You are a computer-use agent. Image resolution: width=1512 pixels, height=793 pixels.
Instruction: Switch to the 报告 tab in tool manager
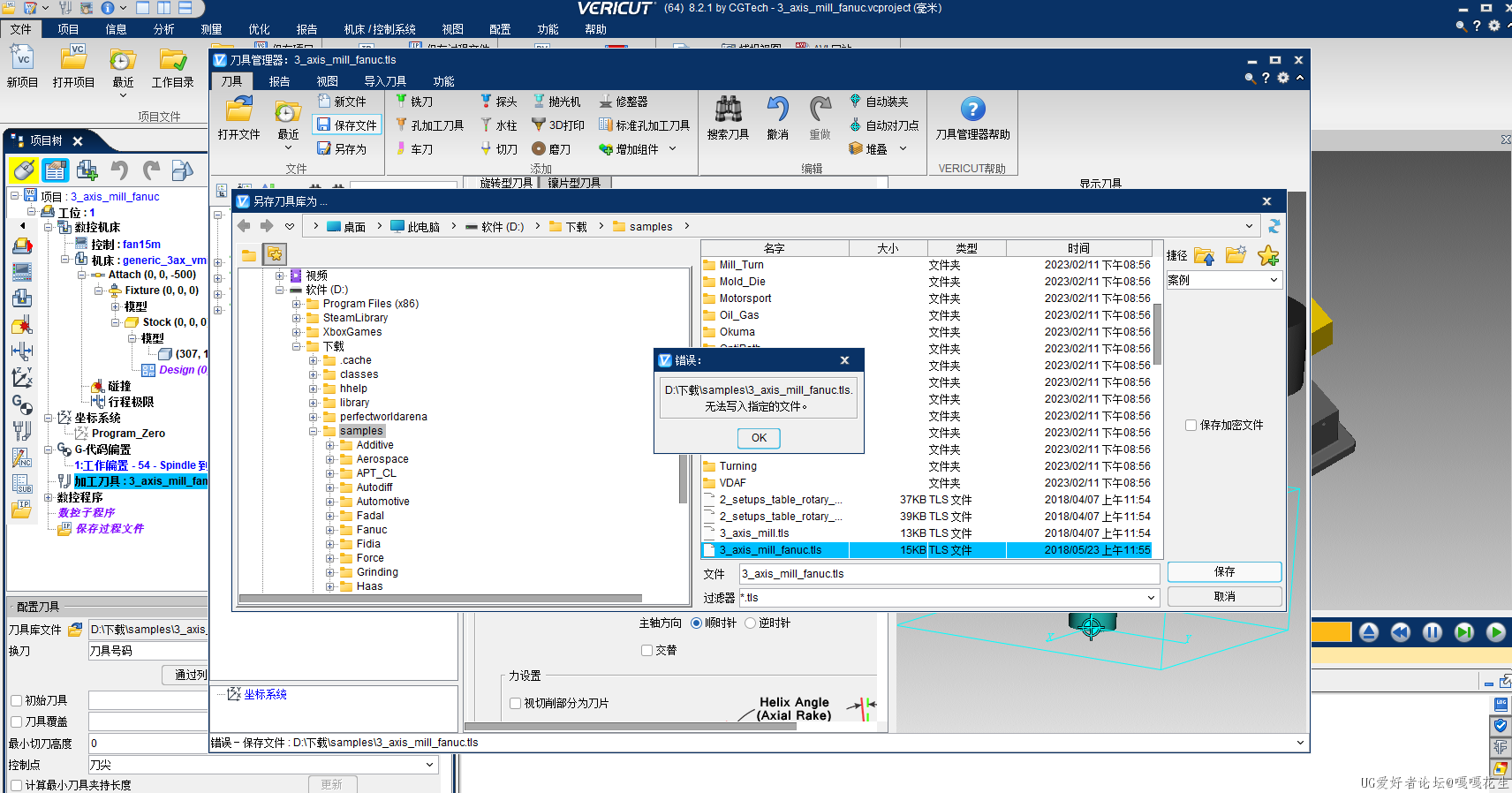[279, 81]
